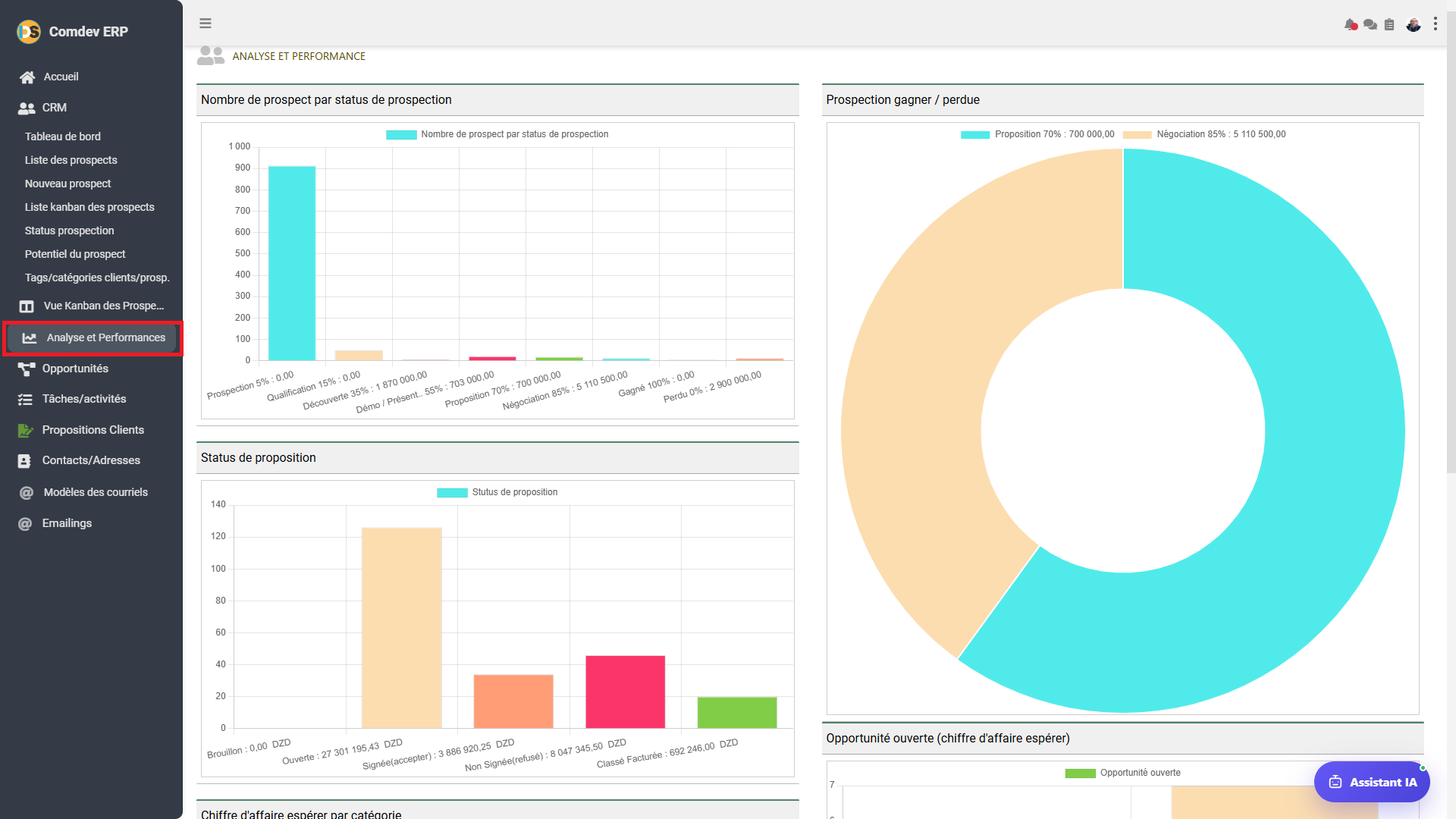The image size is (1456, 819).
Task: Click the Modèles des courriels at-sign icon
Action: [27, 493]
